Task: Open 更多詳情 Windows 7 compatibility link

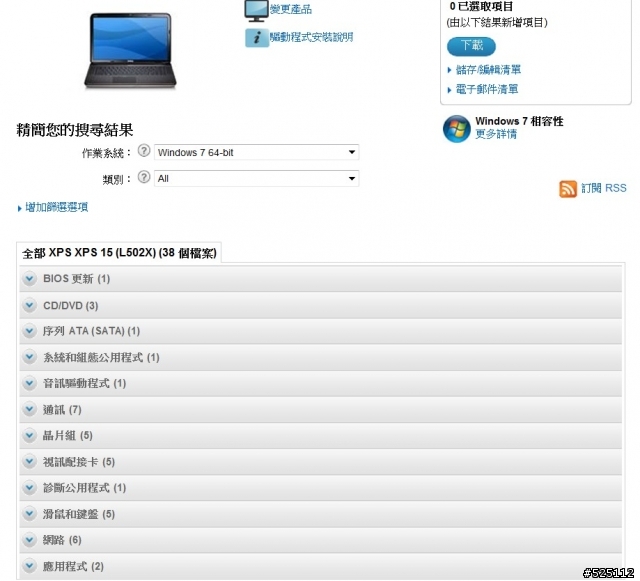Action: 496,134
